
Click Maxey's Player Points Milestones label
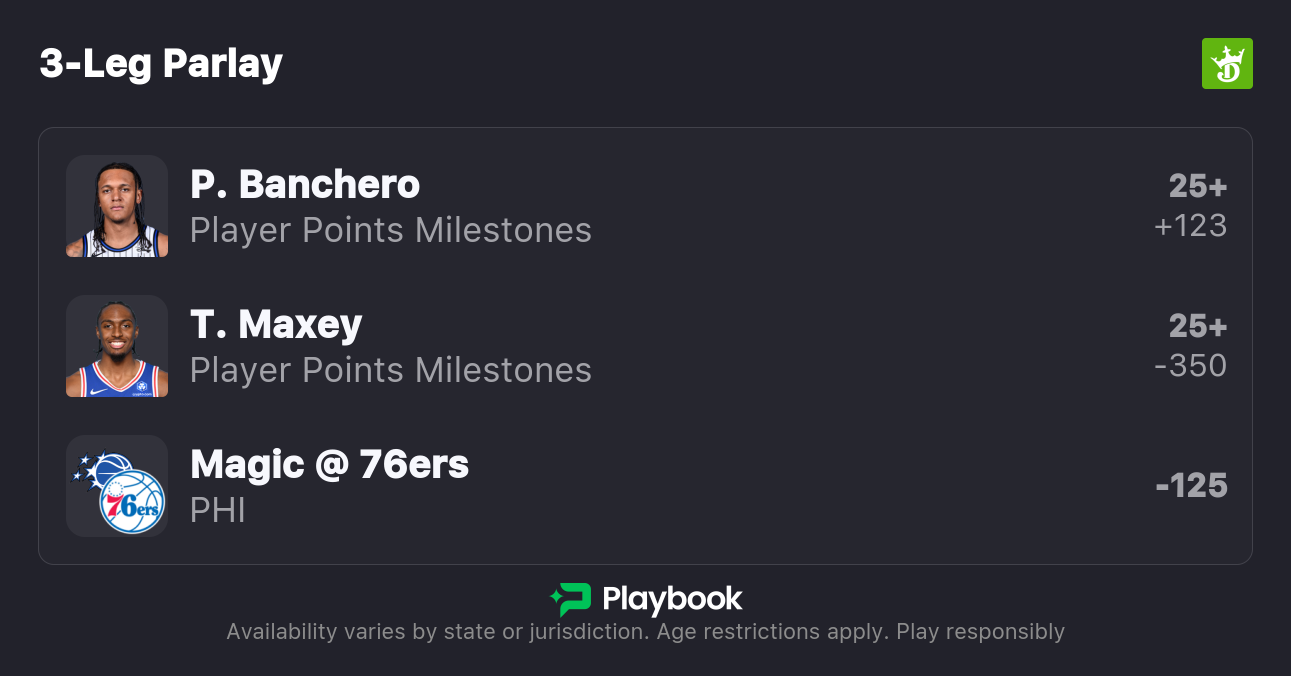point(390,370)
